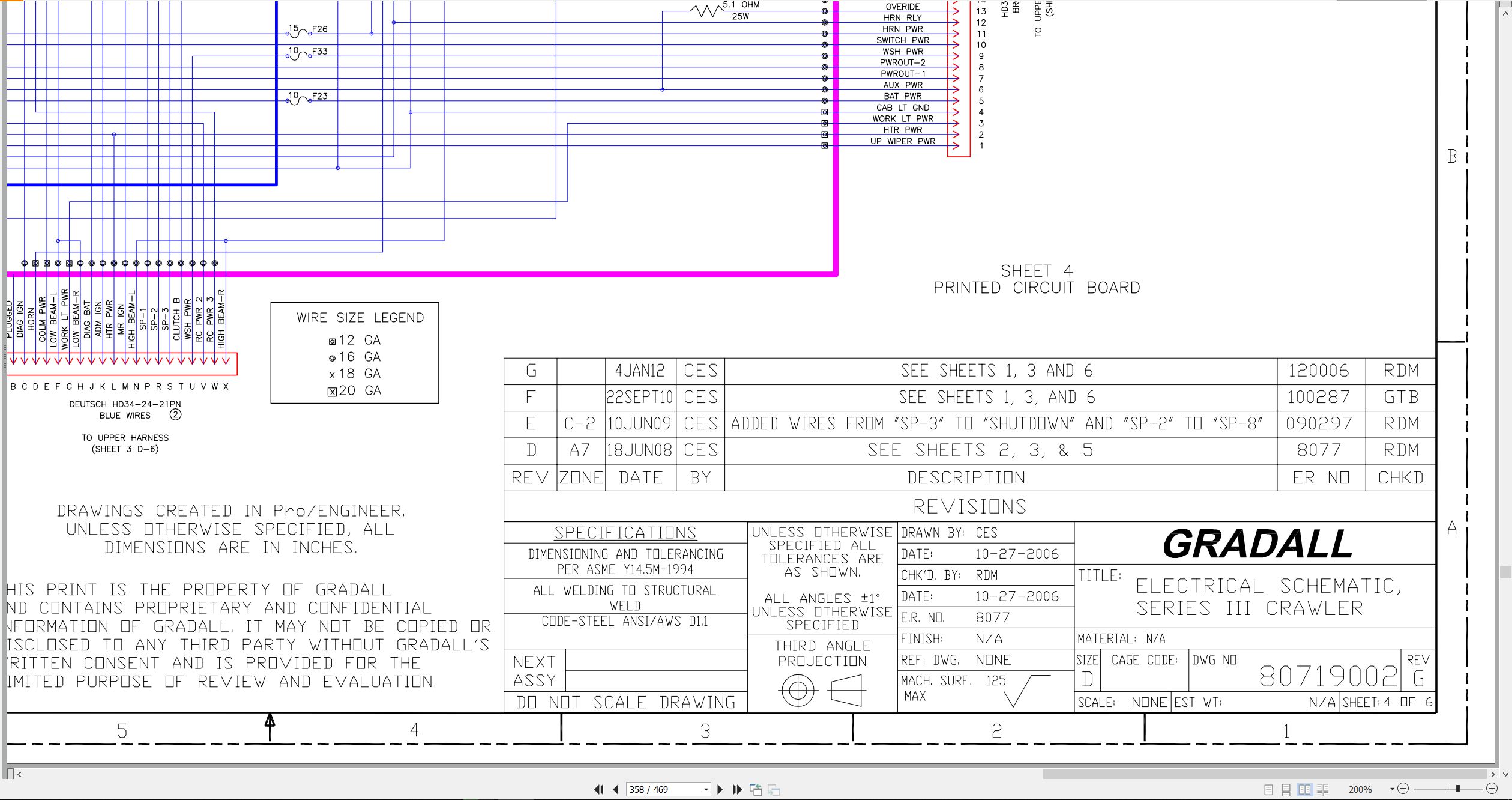Click the 18 GA legend entry

click(x=354, y=374)
